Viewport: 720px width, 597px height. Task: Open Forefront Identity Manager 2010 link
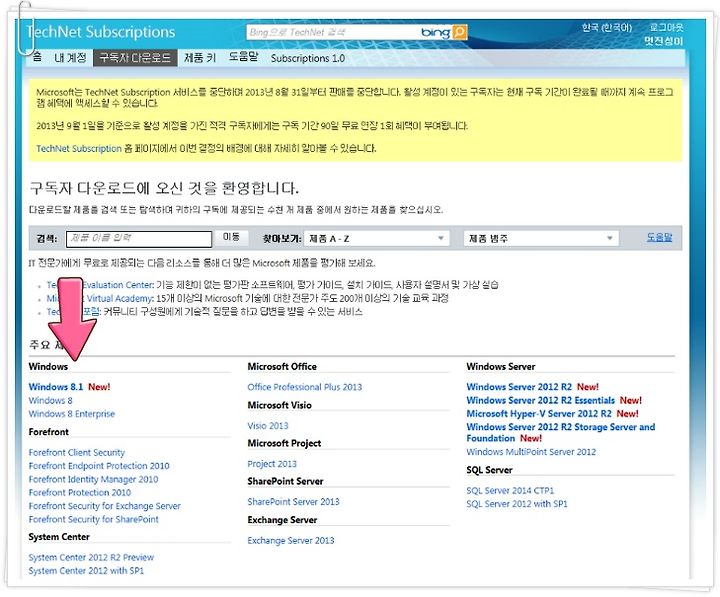(93, 479)
